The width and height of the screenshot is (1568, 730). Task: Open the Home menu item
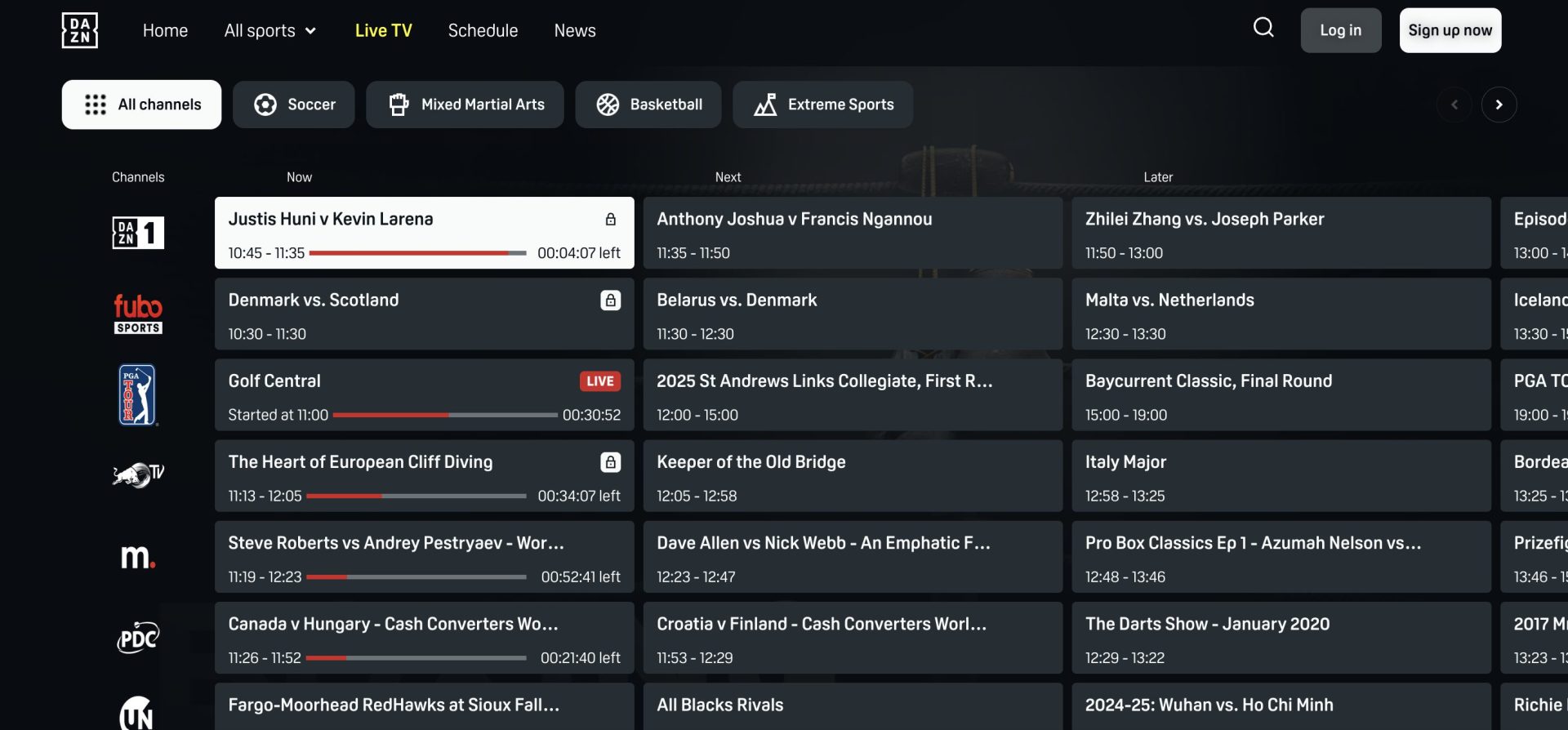click(x=165, y=30)
